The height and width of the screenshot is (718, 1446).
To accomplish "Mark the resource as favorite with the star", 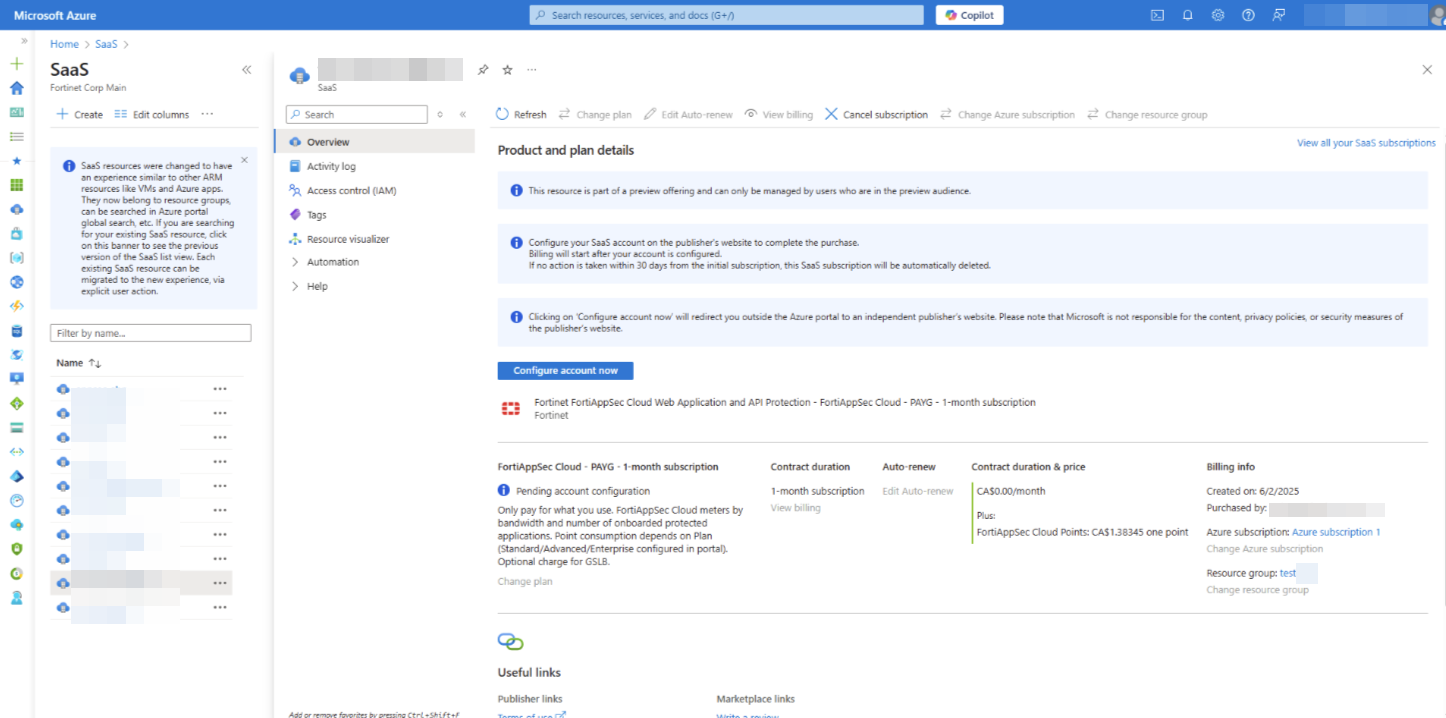I will 507,69.
